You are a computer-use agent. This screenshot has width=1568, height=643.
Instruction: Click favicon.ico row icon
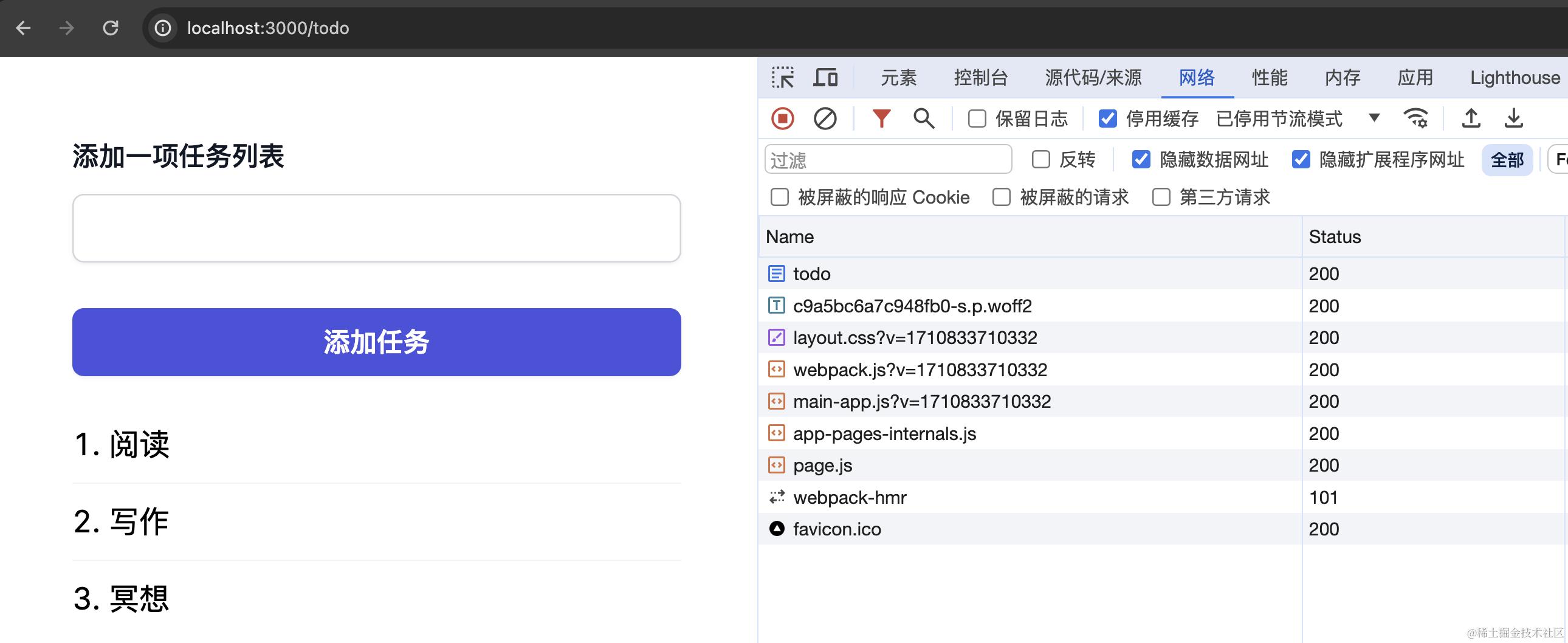(x=777, y=529)
